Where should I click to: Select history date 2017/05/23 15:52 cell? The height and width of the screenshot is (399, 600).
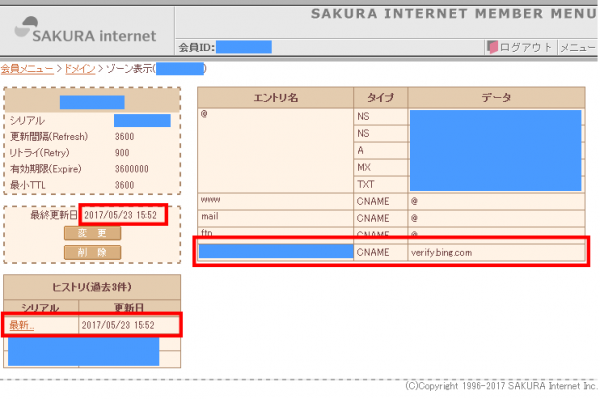(129, 325)
